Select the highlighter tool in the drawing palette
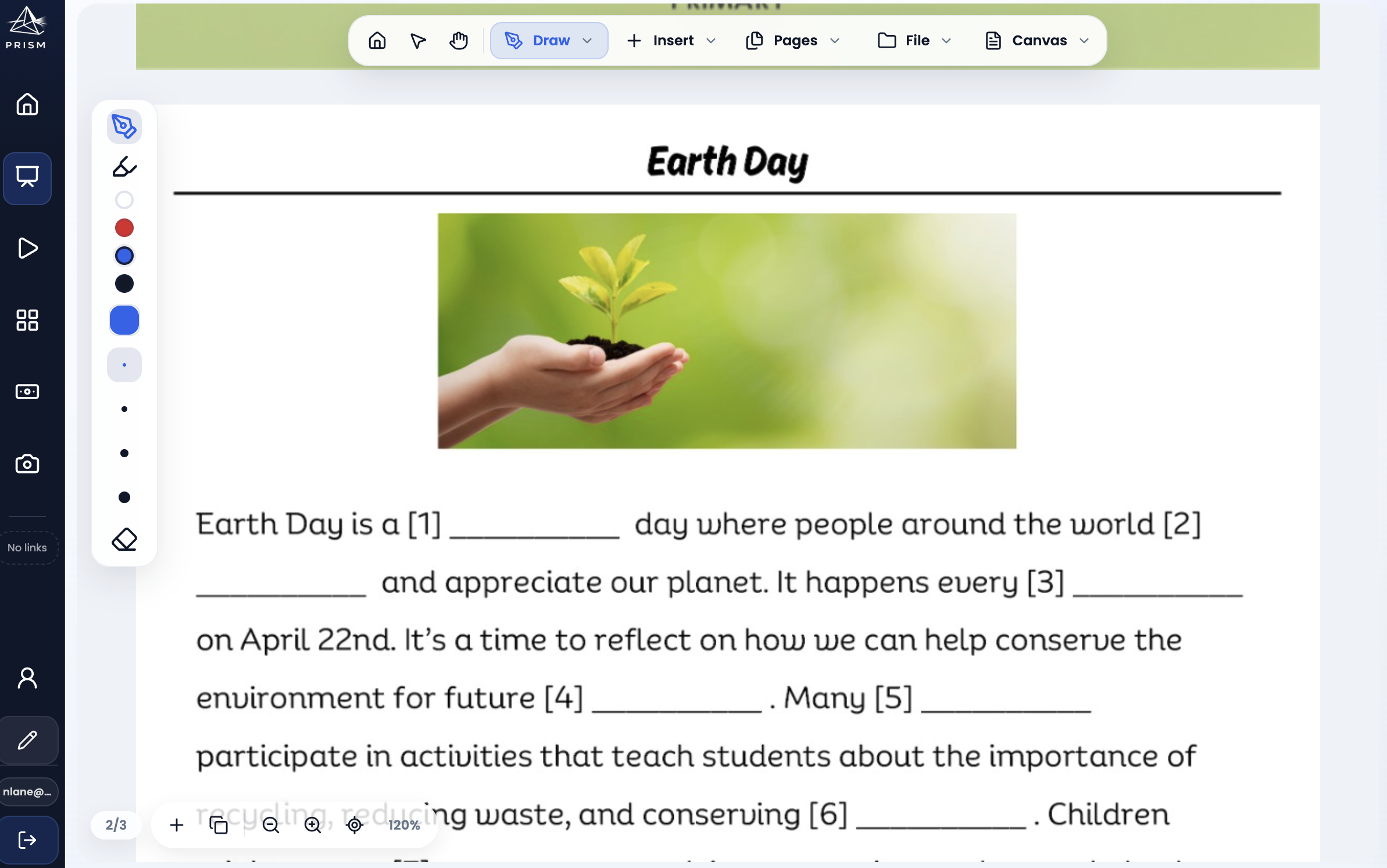Image resolution: width=1387 pixels, height=868 pixels. [x=124, y=167]
